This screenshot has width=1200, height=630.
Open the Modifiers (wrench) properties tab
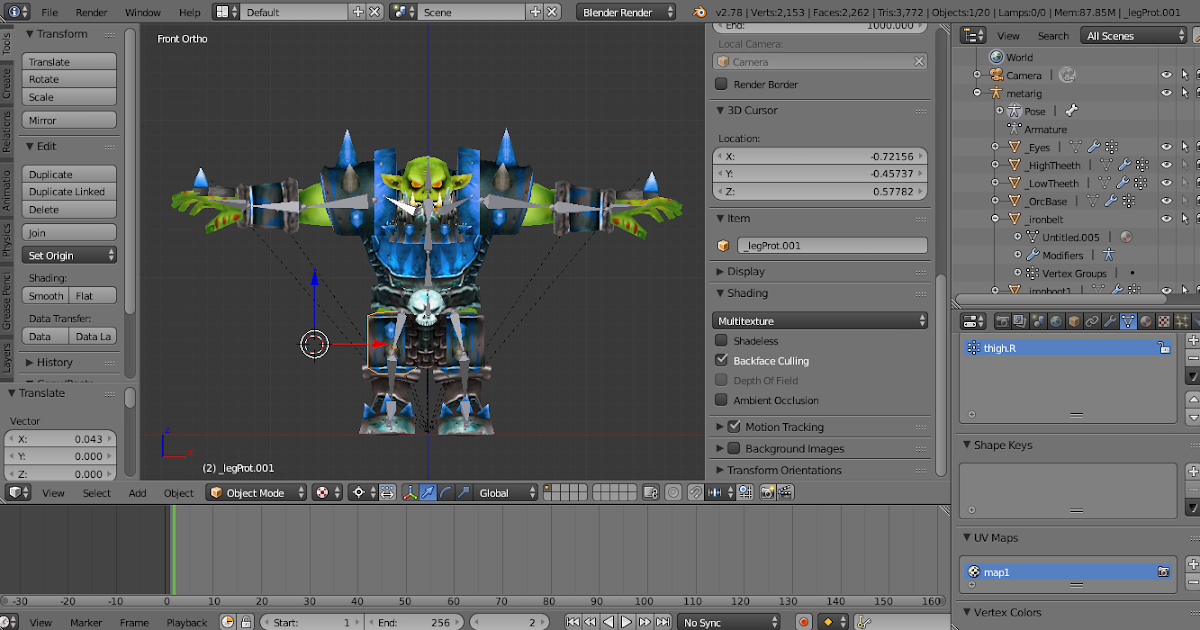(x=1110, y=321)
